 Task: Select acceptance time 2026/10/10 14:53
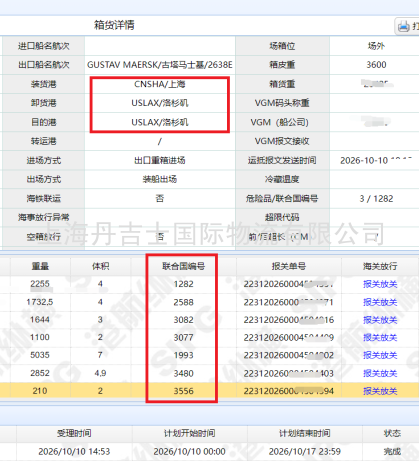(74, 451)
